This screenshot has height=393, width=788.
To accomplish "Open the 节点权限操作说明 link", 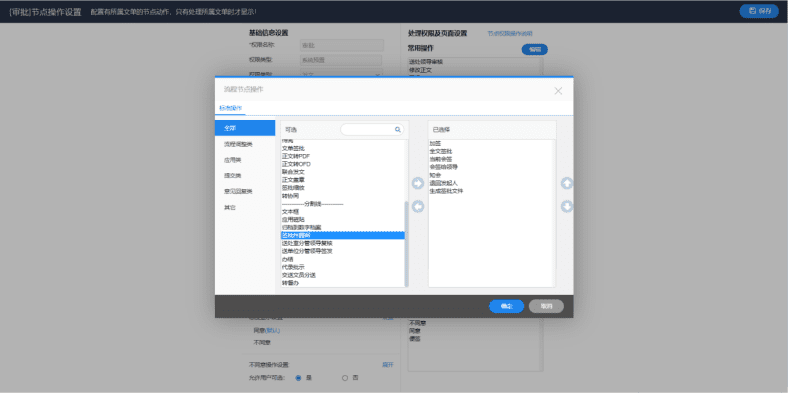I will (510, 34).
